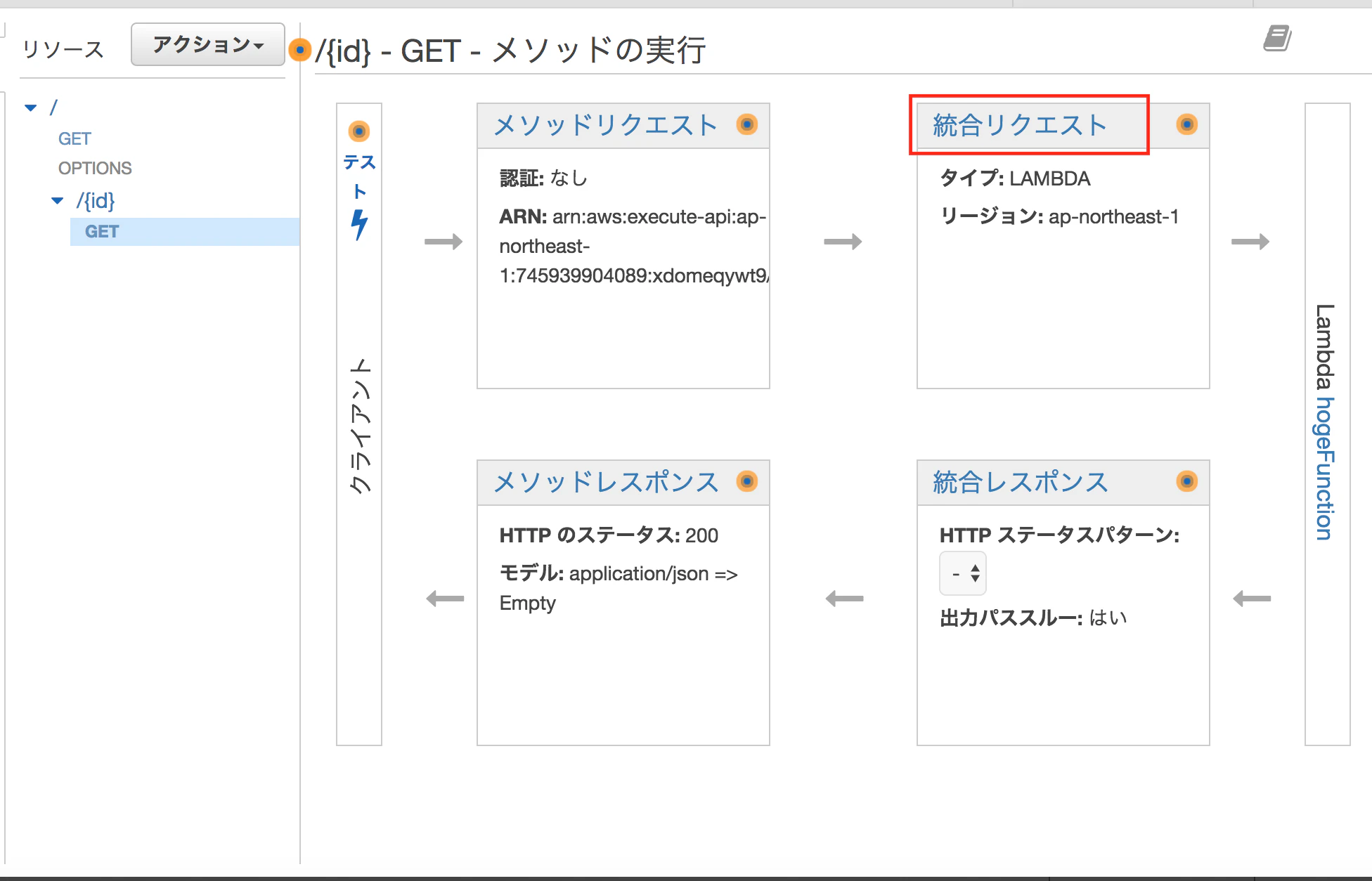Click the 認証: なし text
The image size is (1372, 881).
click(543, 178)
